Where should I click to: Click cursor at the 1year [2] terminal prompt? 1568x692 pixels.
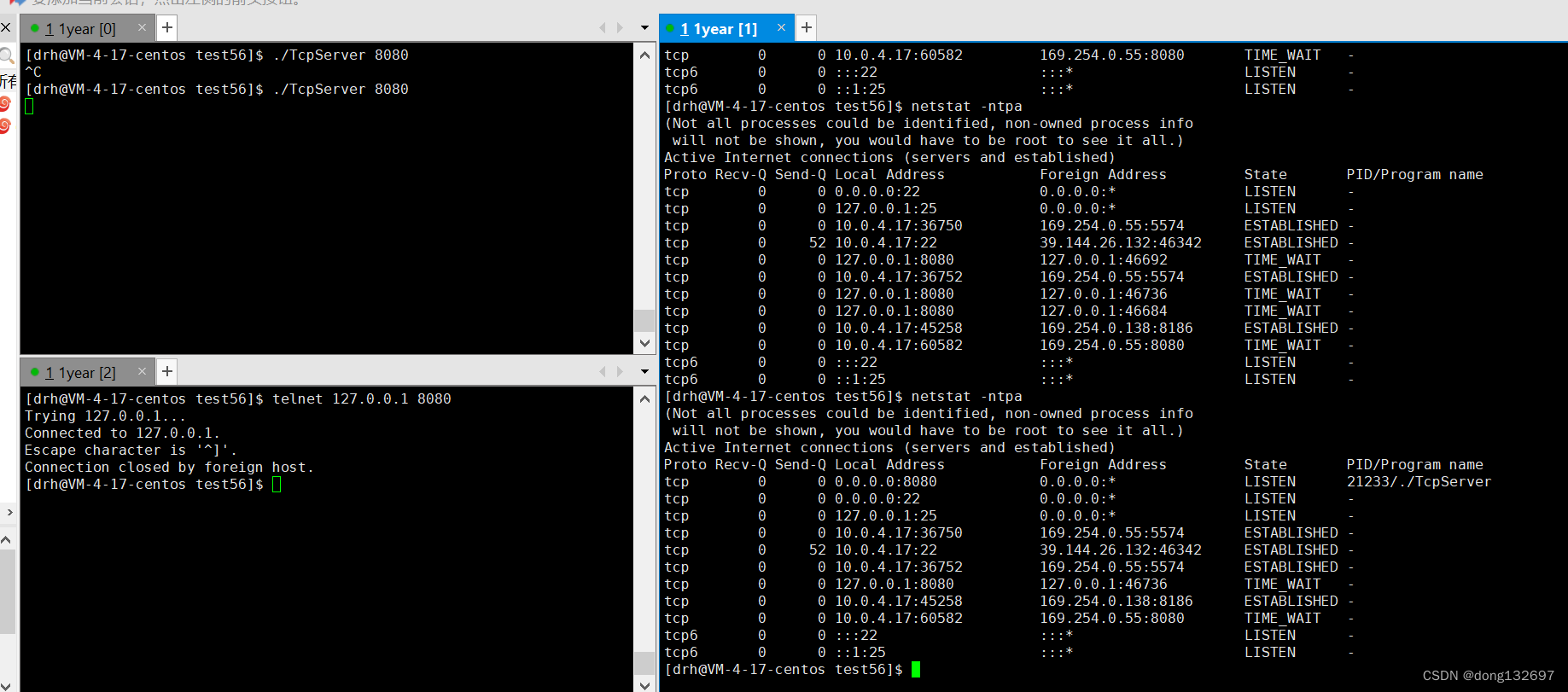pos(277,484)
